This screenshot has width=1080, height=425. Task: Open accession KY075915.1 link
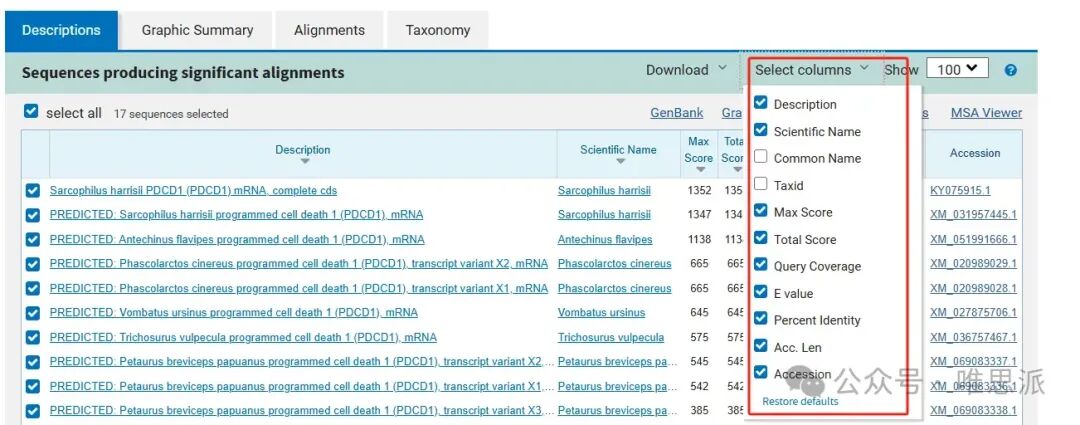coord(960,191)
